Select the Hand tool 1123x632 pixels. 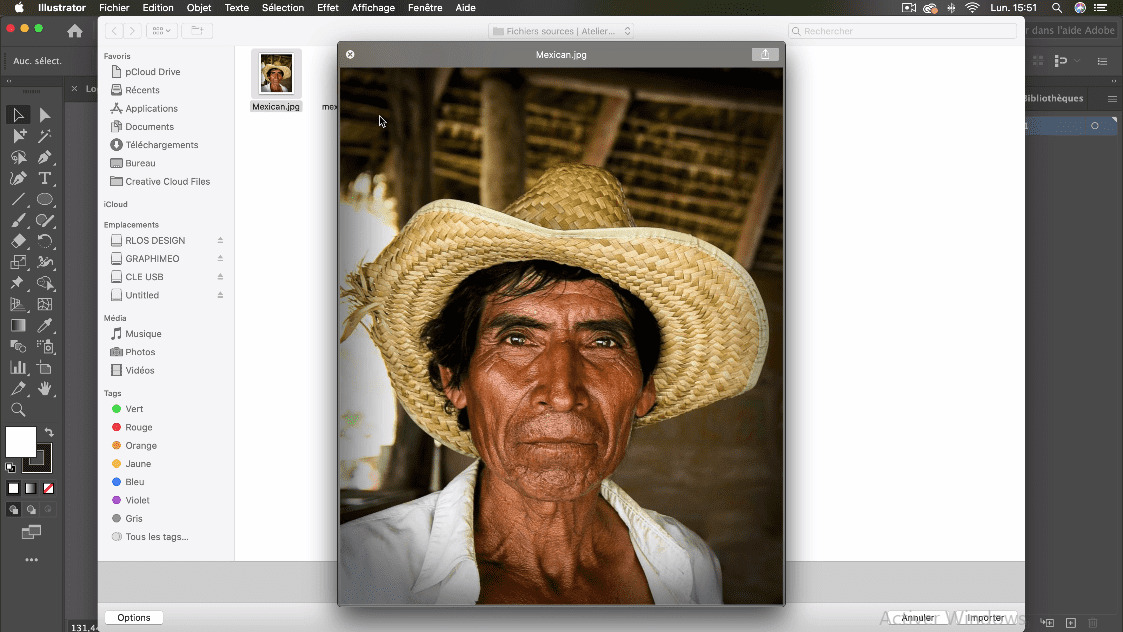click(x=44, y=389)
